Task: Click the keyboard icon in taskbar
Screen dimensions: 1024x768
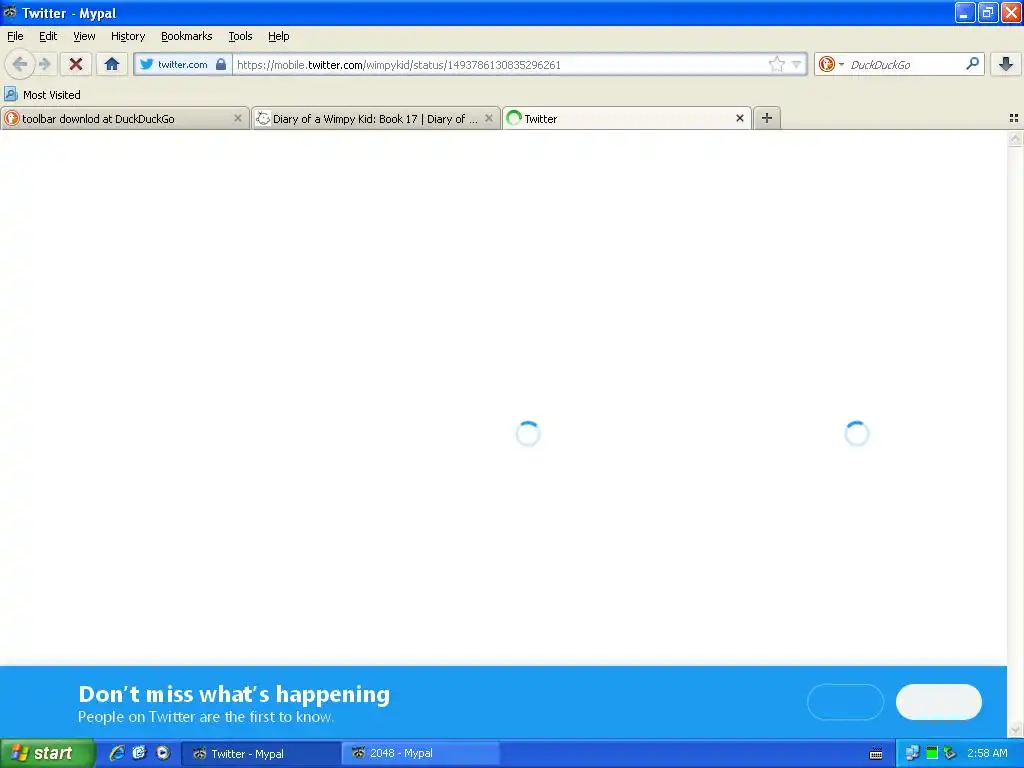Action: 876,754
